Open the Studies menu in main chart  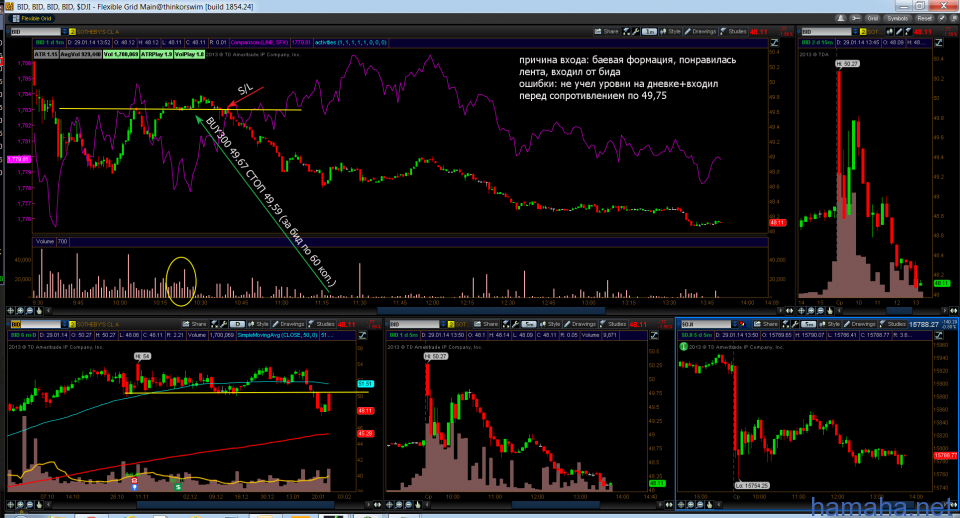coord(733,31)
